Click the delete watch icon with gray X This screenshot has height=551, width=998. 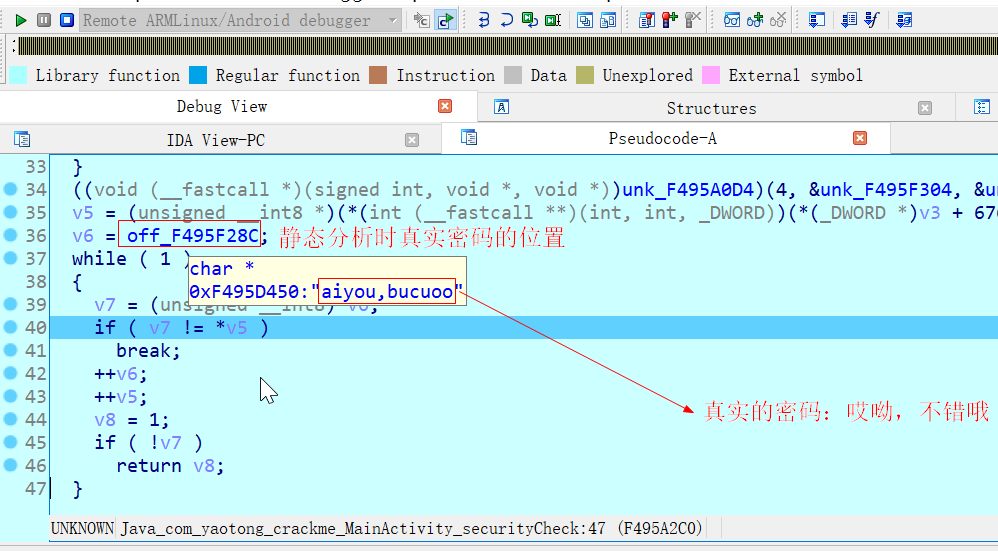pos(778,20)
